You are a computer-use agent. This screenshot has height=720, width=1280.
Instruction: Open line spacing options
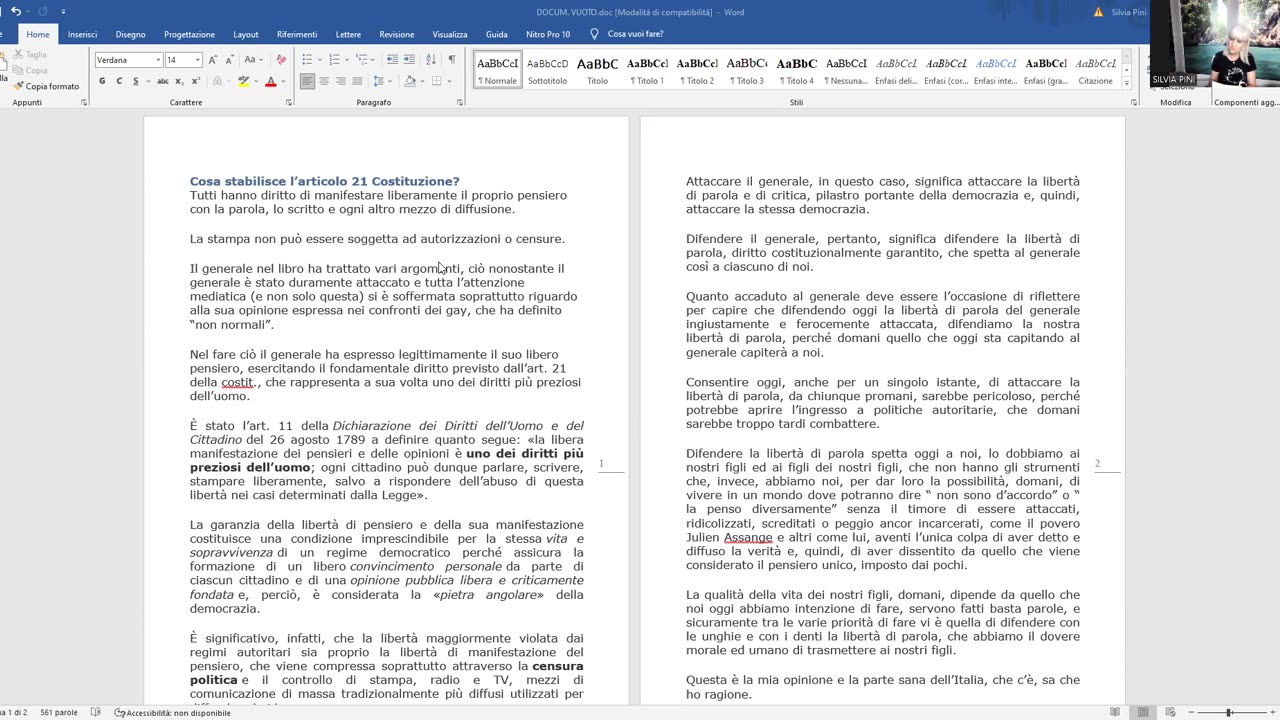(x=381, y=81)
